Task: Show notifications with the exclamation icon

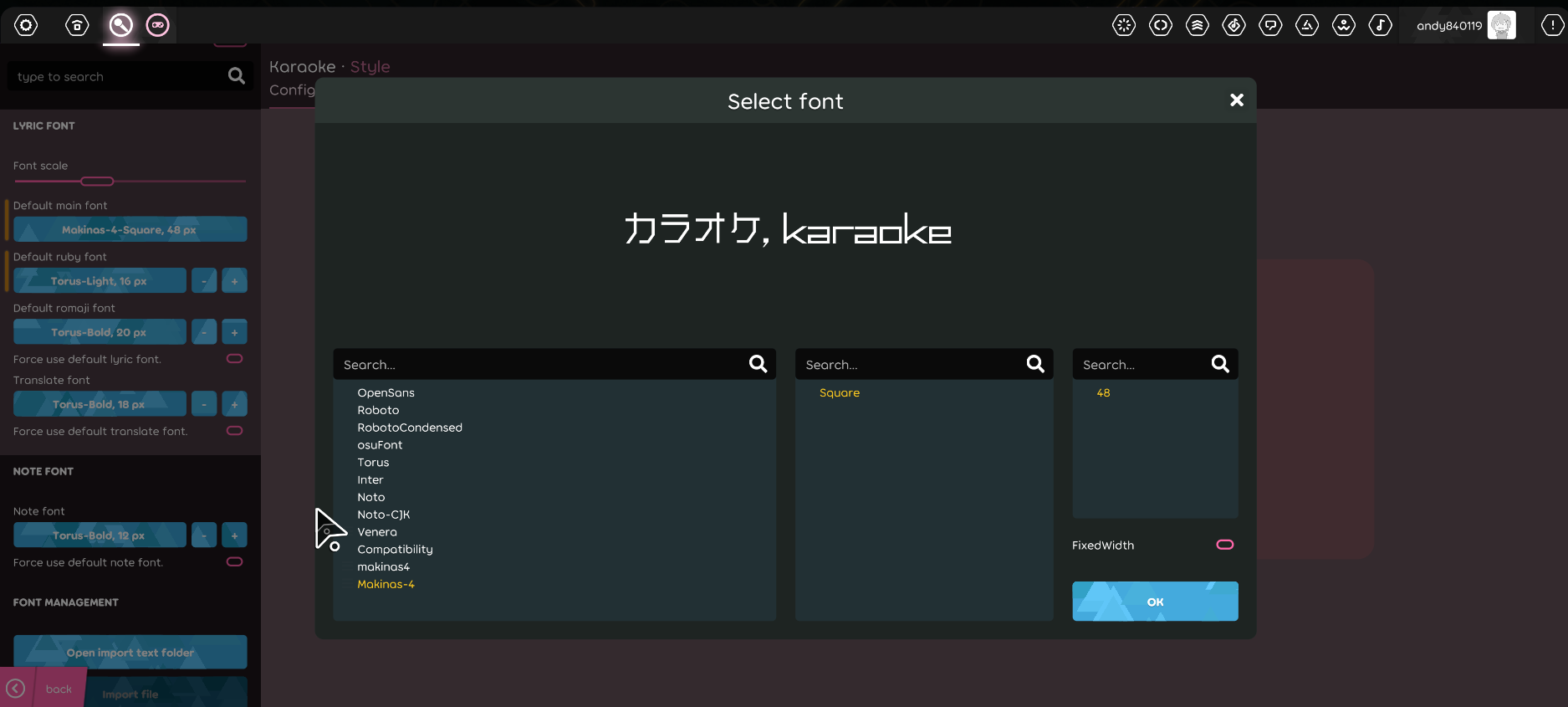Action: [1552, 25]
